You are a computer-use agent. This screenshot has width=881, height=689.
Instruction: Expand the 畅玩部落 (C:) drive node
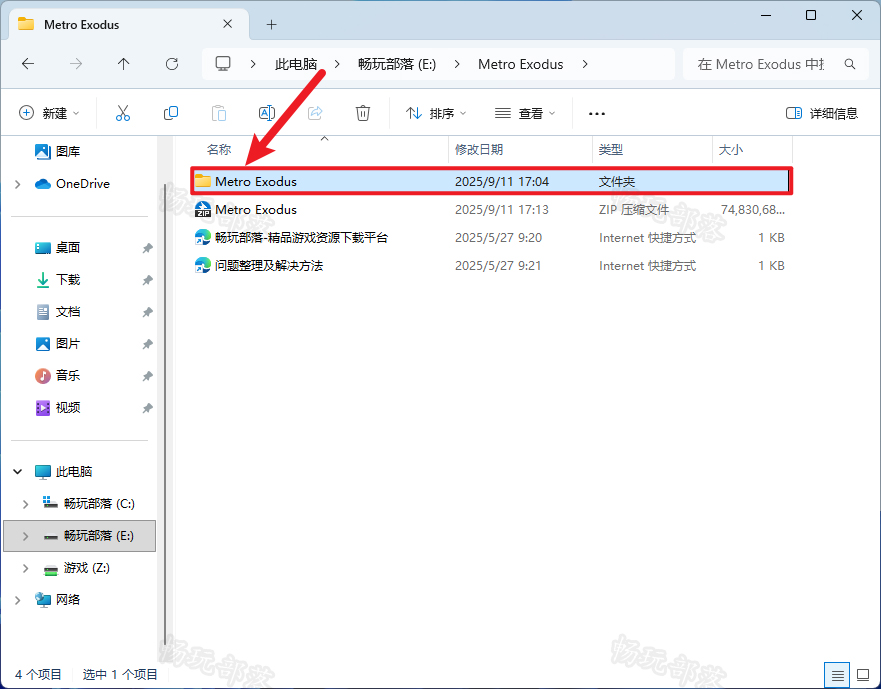pos(25,504)
